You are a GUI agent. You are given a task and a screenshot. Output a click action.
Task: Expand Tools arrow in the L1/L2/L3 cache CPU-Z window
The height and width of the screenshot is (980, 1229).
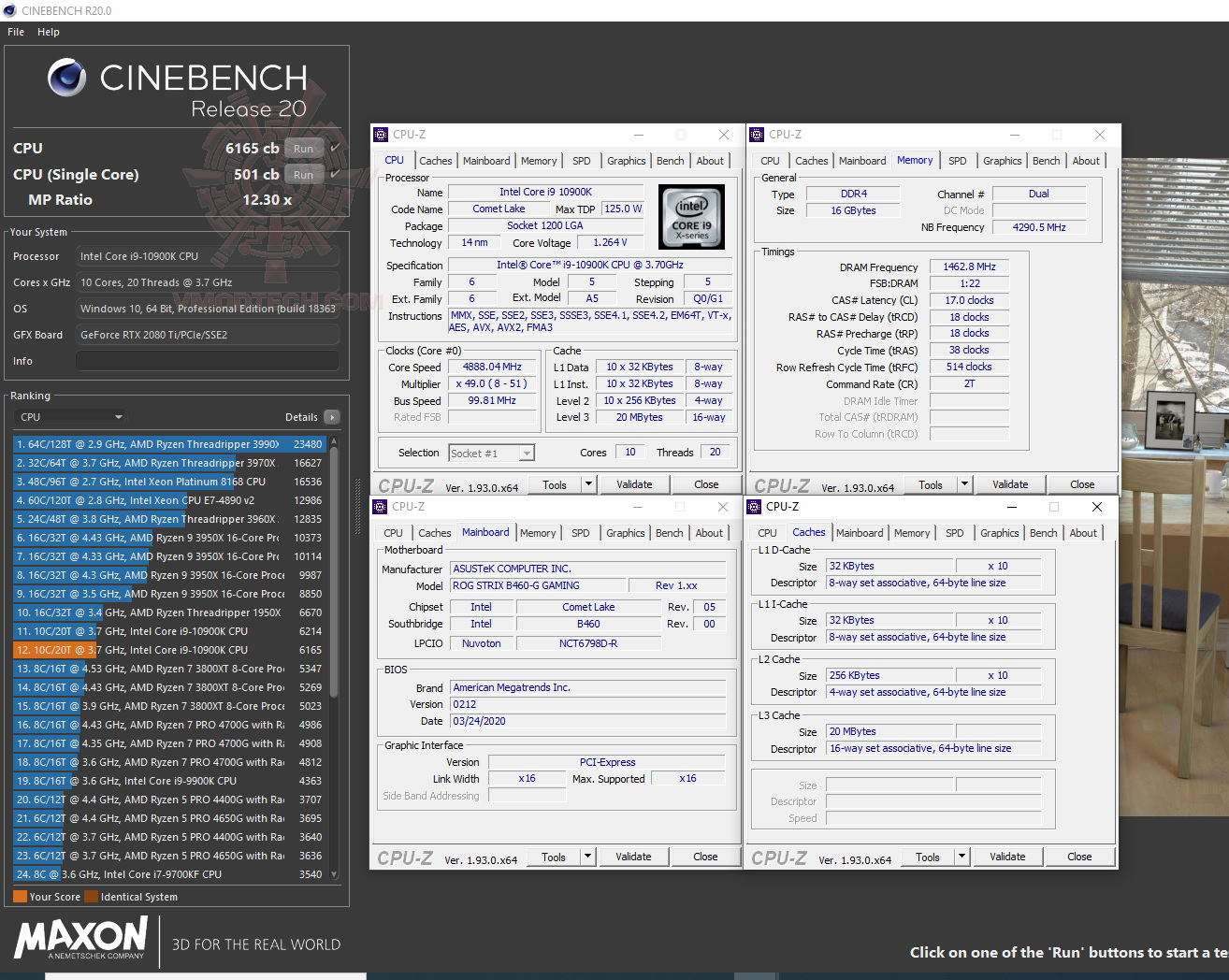tap(962, 857)
